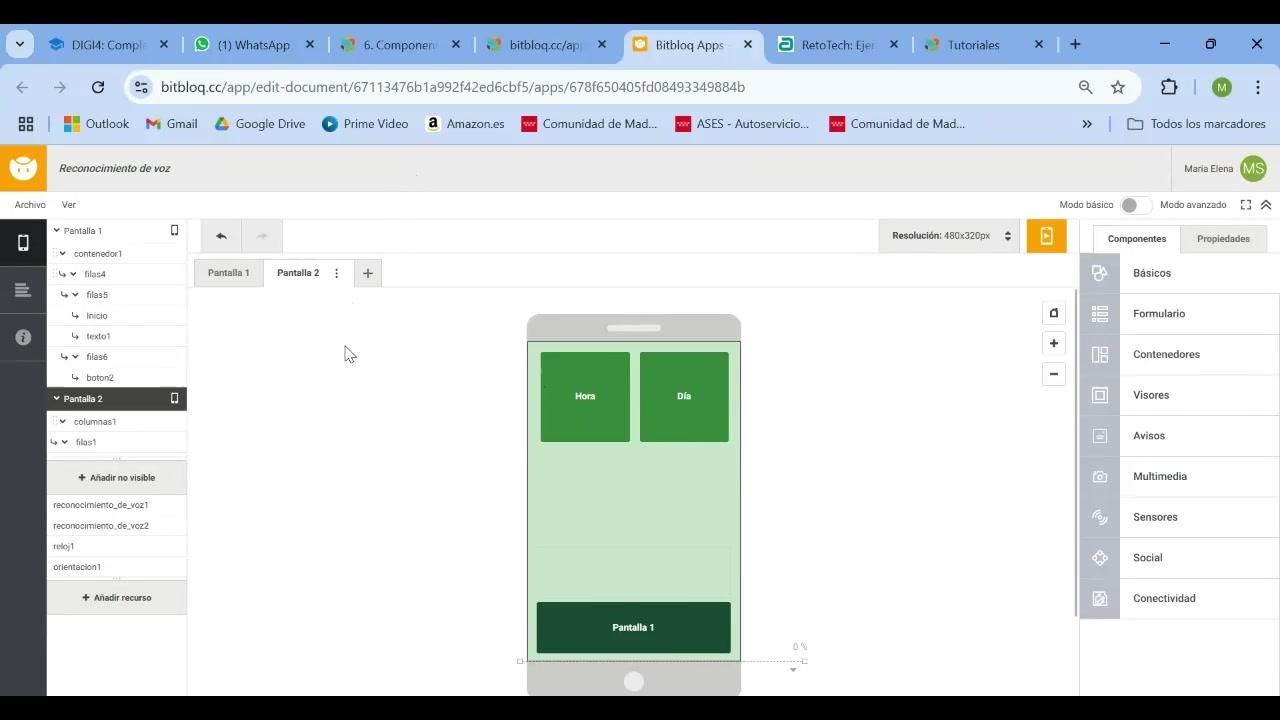Viewport: 1280px width, 720px height.
Task: Click the zoom out minus button
Action: (1053, 374)
